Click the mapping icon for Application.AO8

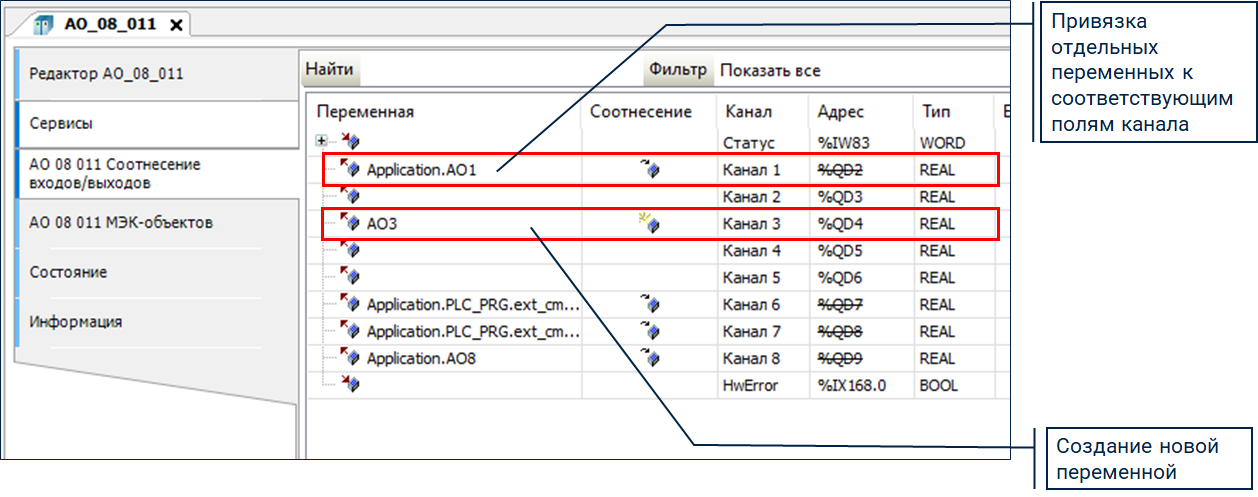coord(650,359)
